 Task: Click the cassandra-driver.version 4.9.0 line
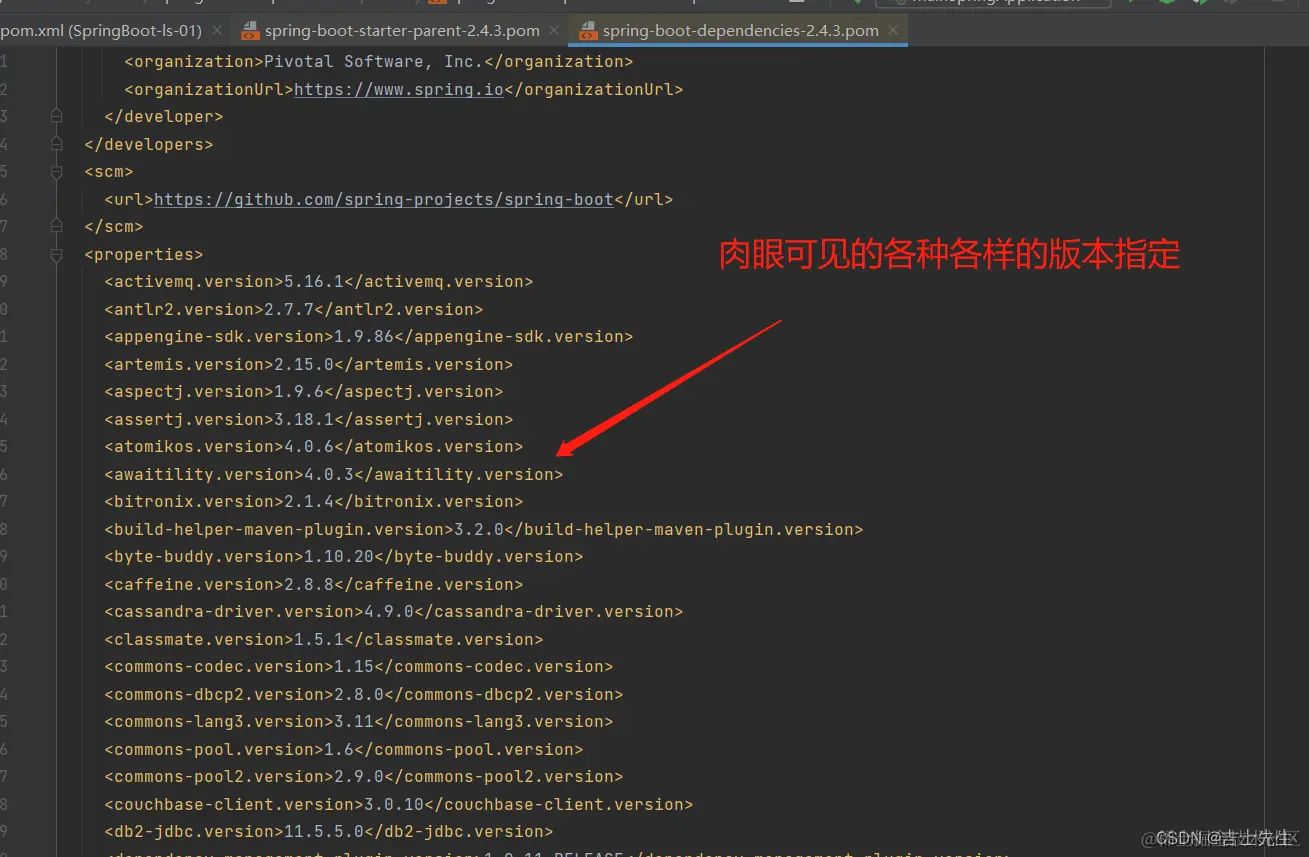tap(393, 611)
